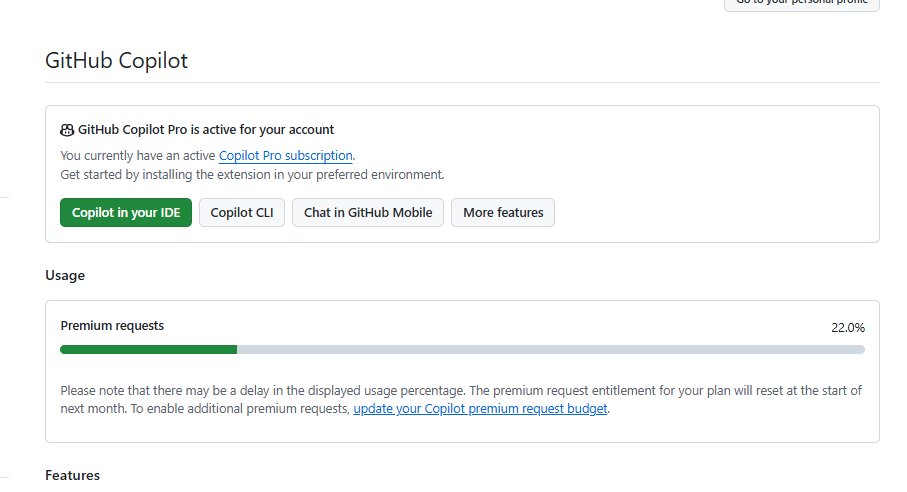The image size is (907, 492).
Task: Click the 22.0% usage value
Action: pos(848,328)
